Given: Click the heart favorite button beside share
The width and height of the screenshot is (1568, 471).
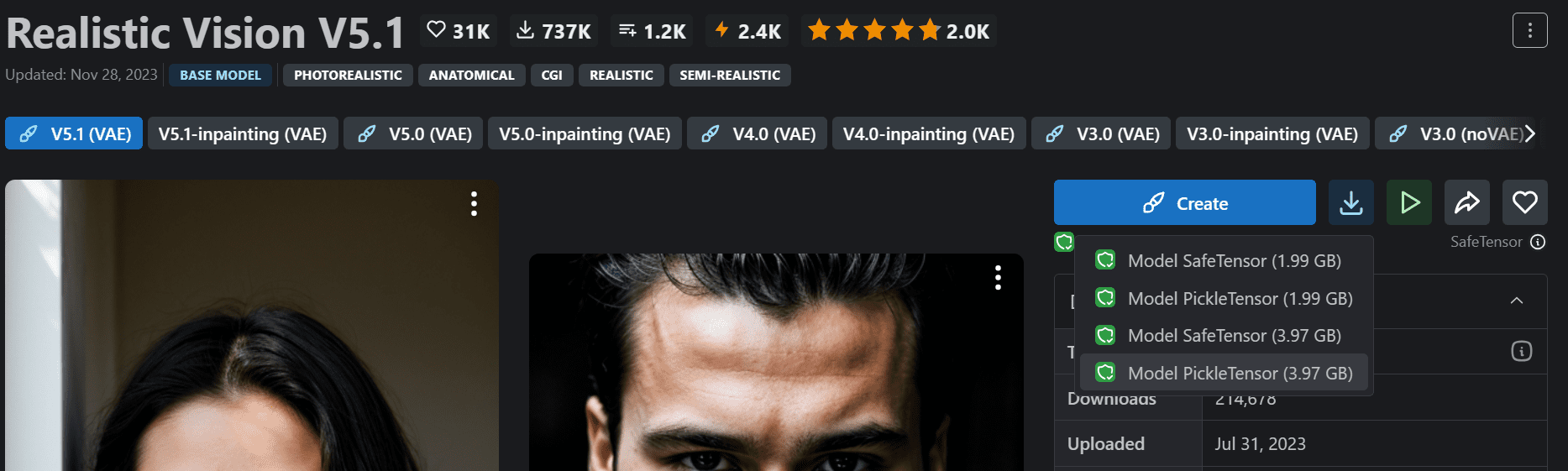Looking at the screenshot, I should (1525, 202).
